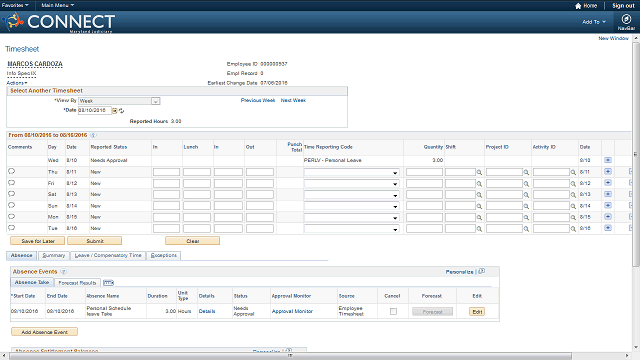
Task: Open Time Reporting Code dropdown for Fri
Action: [351, 184]
